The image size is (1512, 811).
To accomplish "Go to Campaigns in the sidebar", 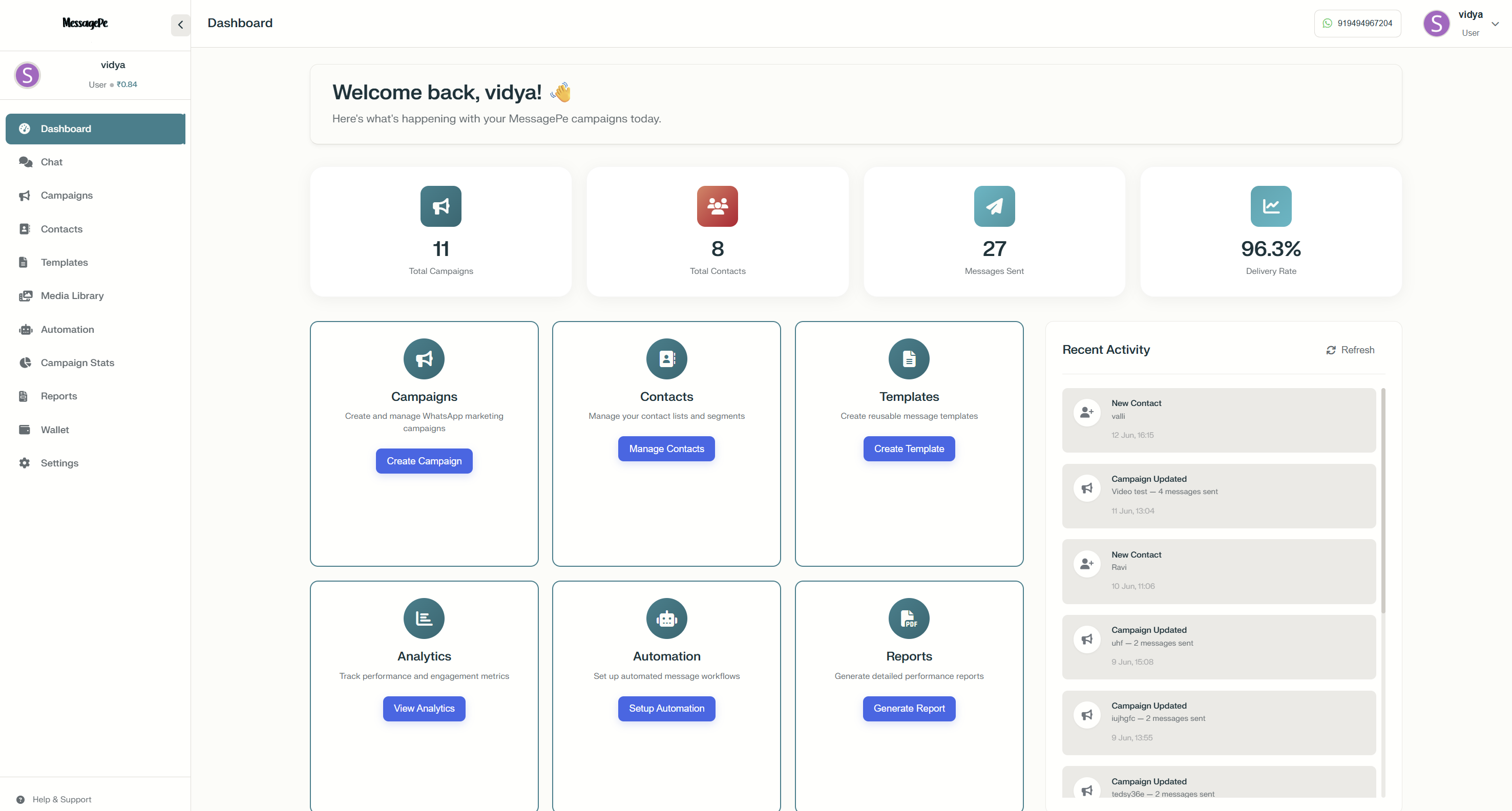I will [96, 196].
